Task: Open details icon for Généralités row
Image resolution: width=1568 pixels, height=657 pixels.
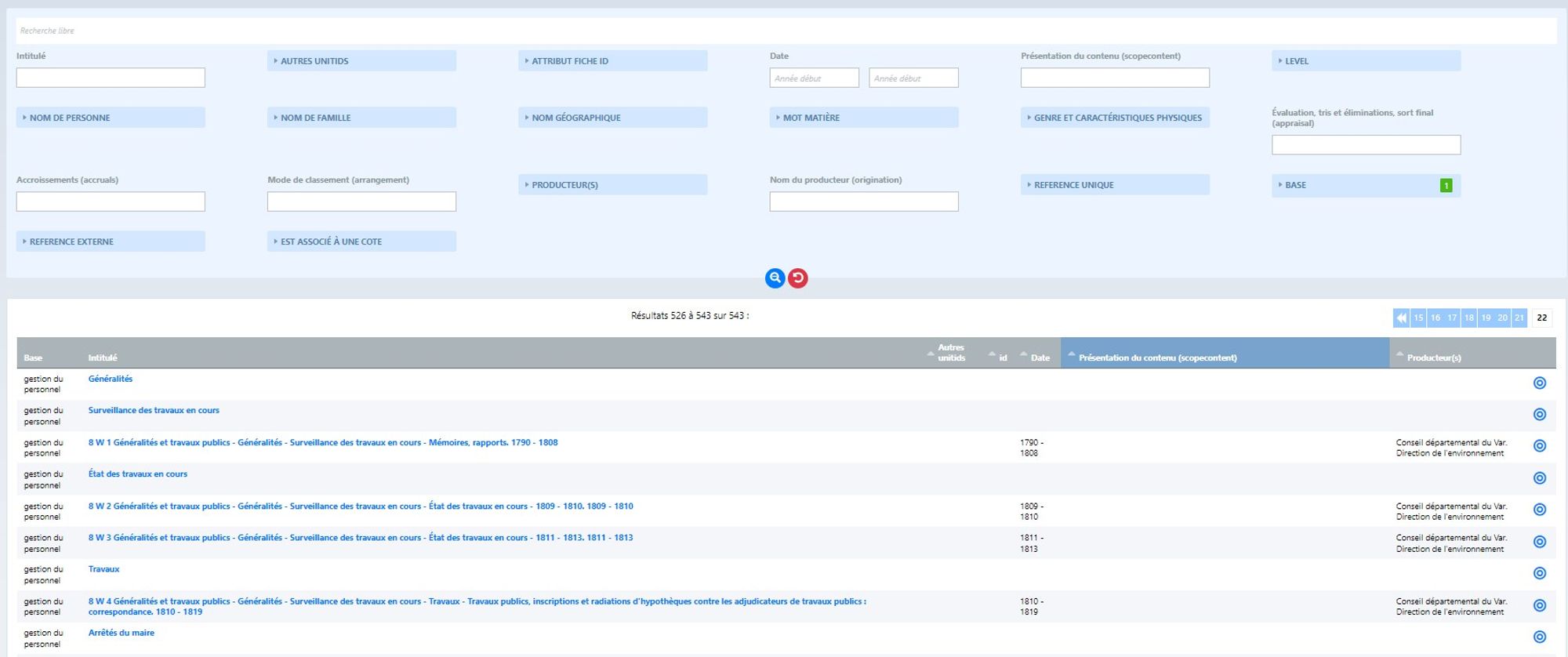Action: (x=1539, y=383)
